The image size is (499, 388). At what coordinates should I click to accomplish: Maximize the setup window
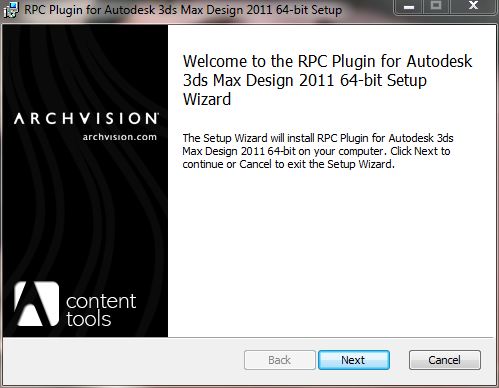436,7
